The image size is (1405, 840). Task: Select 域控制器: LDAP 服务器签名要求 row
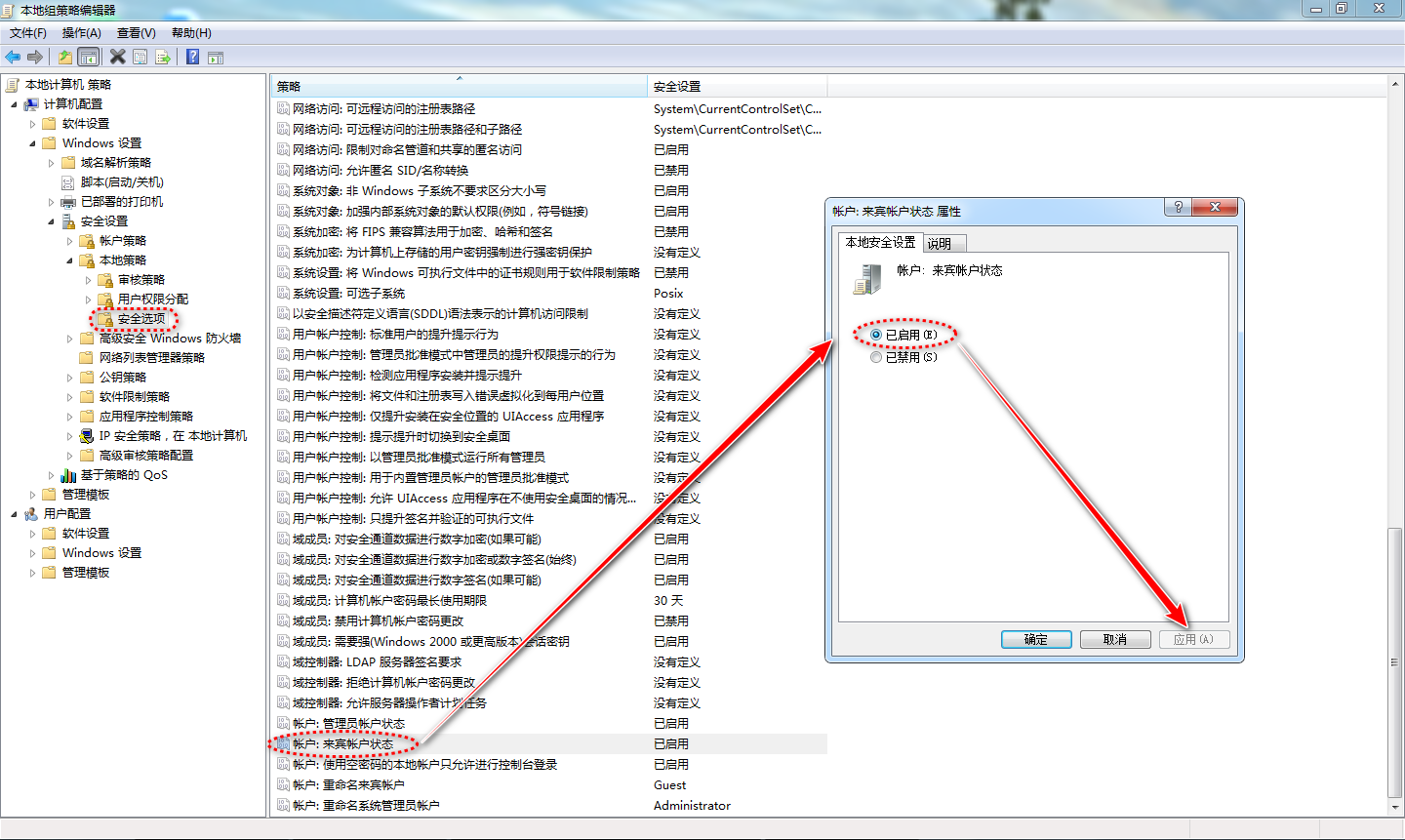point(550,661)
